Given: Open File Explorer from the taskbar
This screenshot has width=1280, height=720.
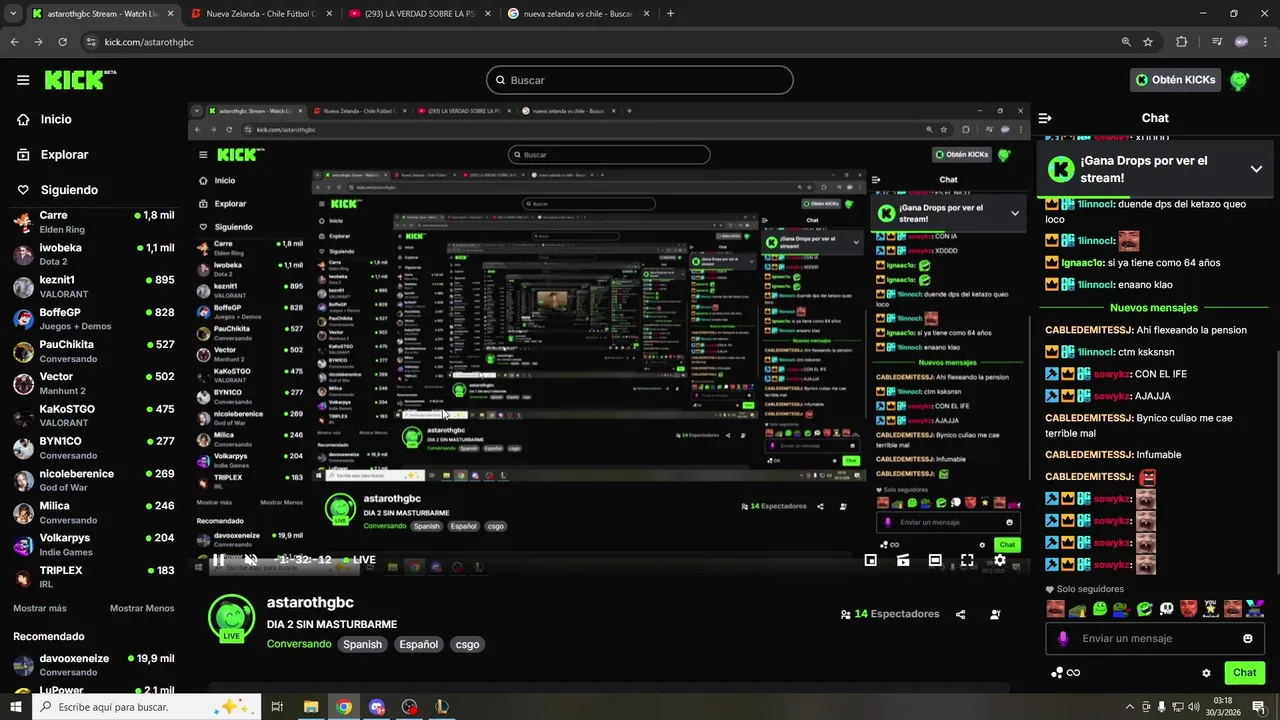Looking at the screenshot, I should click(x=311, y=707).
